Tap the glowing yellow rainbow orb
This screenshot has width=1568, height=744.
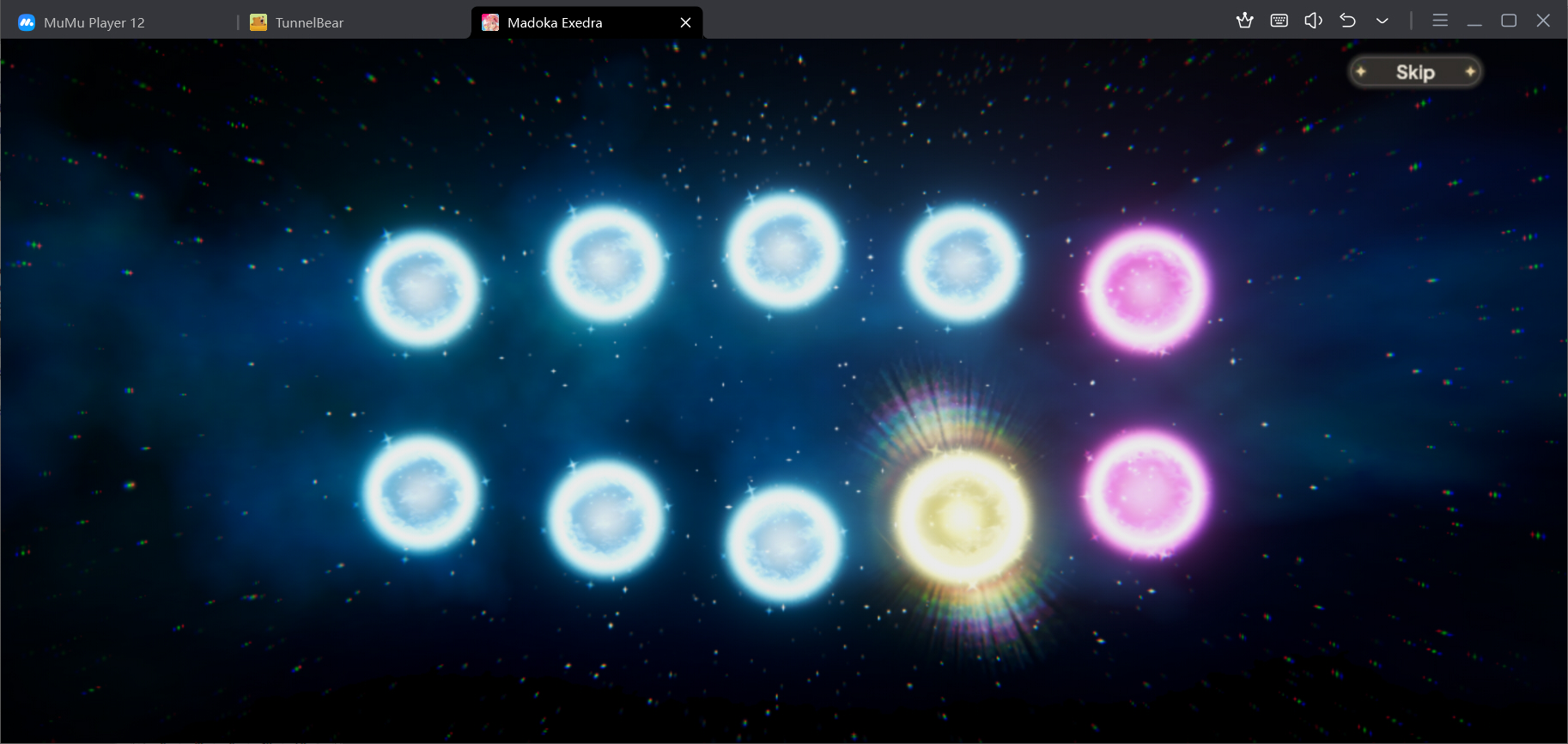tap(962, 517)
